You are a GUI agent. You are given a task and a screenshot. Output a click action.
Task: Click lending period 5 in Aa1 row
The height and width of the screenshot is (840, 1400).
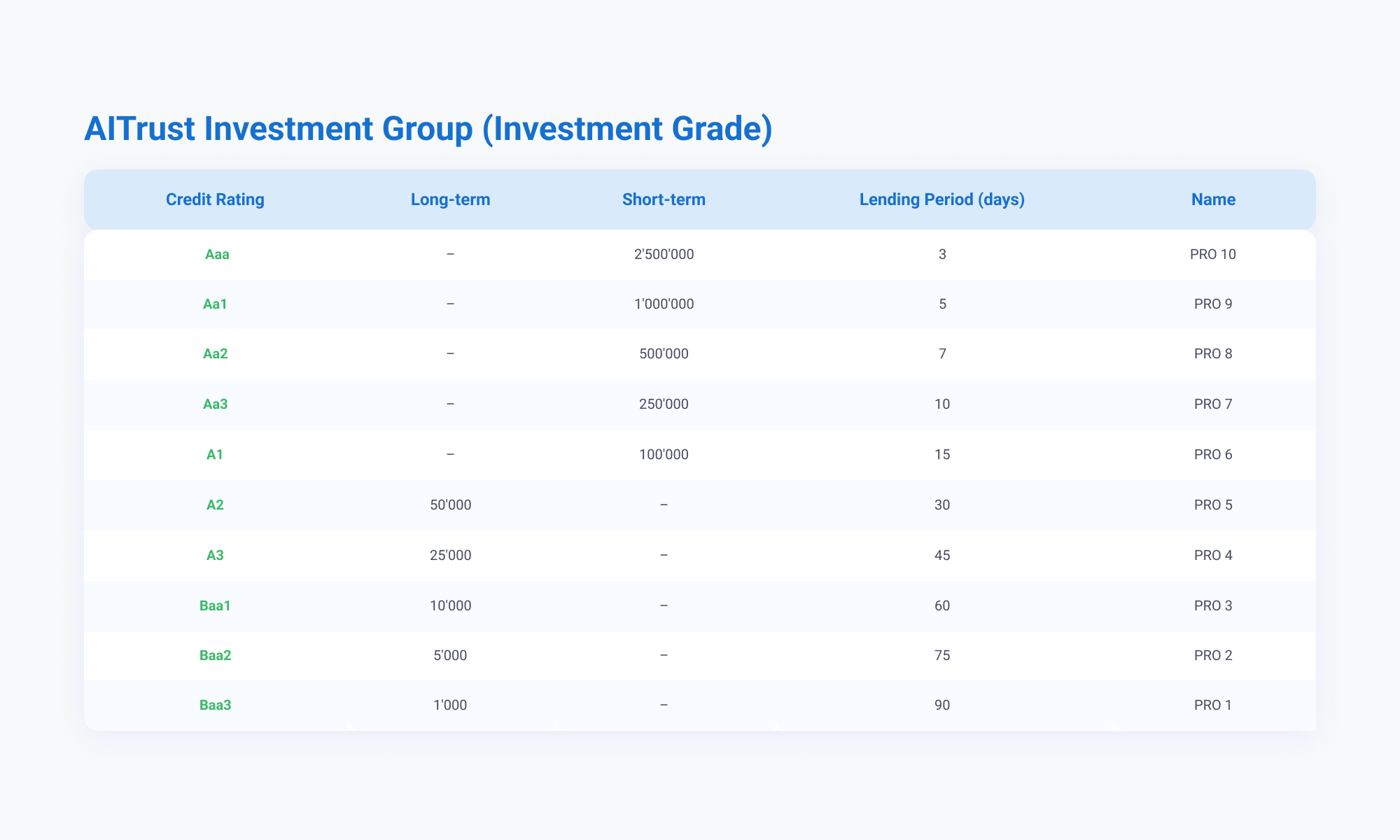(942, 304)
